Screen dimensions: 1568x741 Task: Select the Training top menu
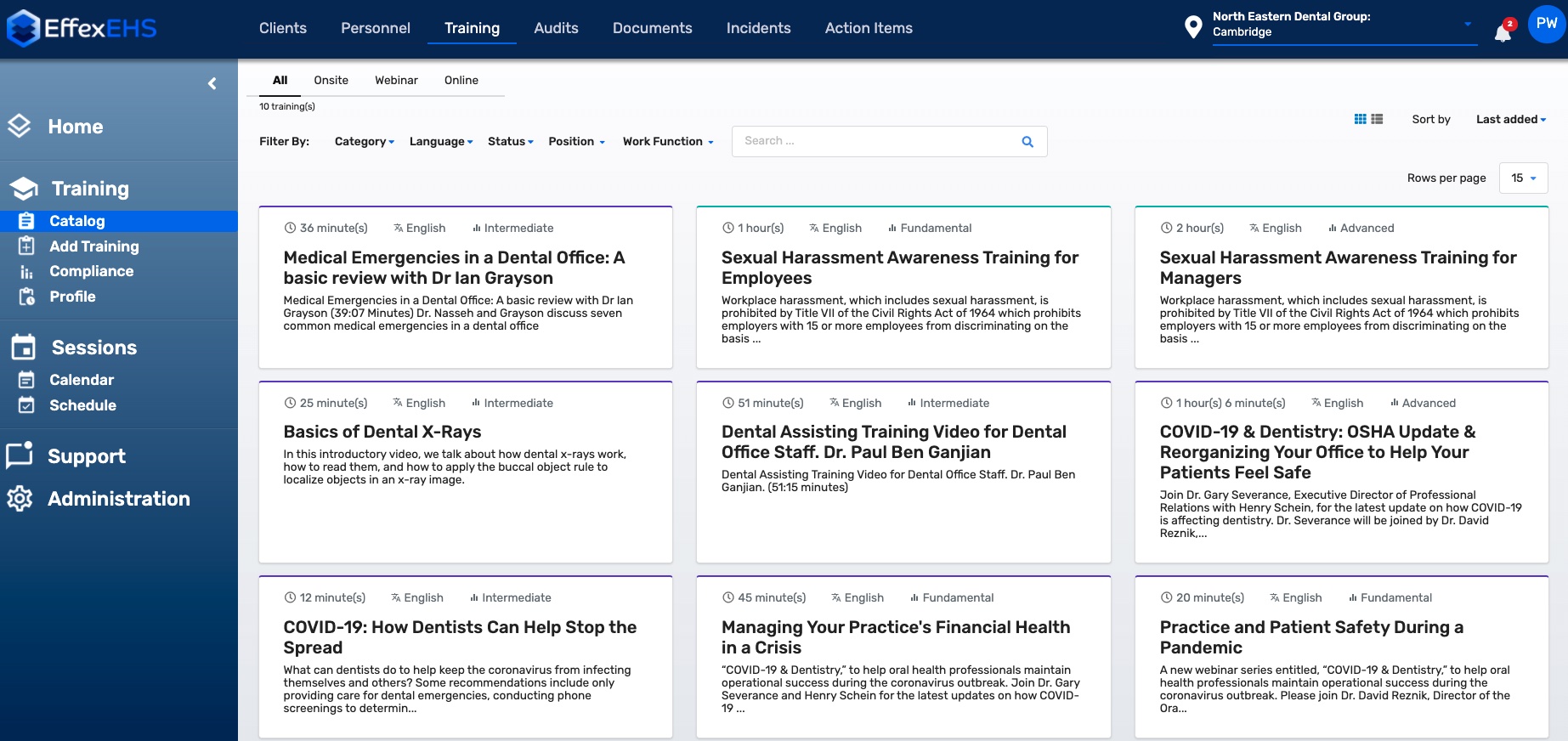tap(473, 28)
